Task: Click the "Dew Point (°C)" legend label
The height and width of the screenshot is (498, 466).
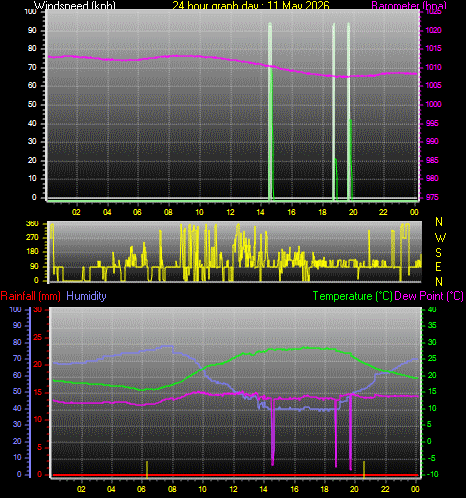Action: (429, 296)
